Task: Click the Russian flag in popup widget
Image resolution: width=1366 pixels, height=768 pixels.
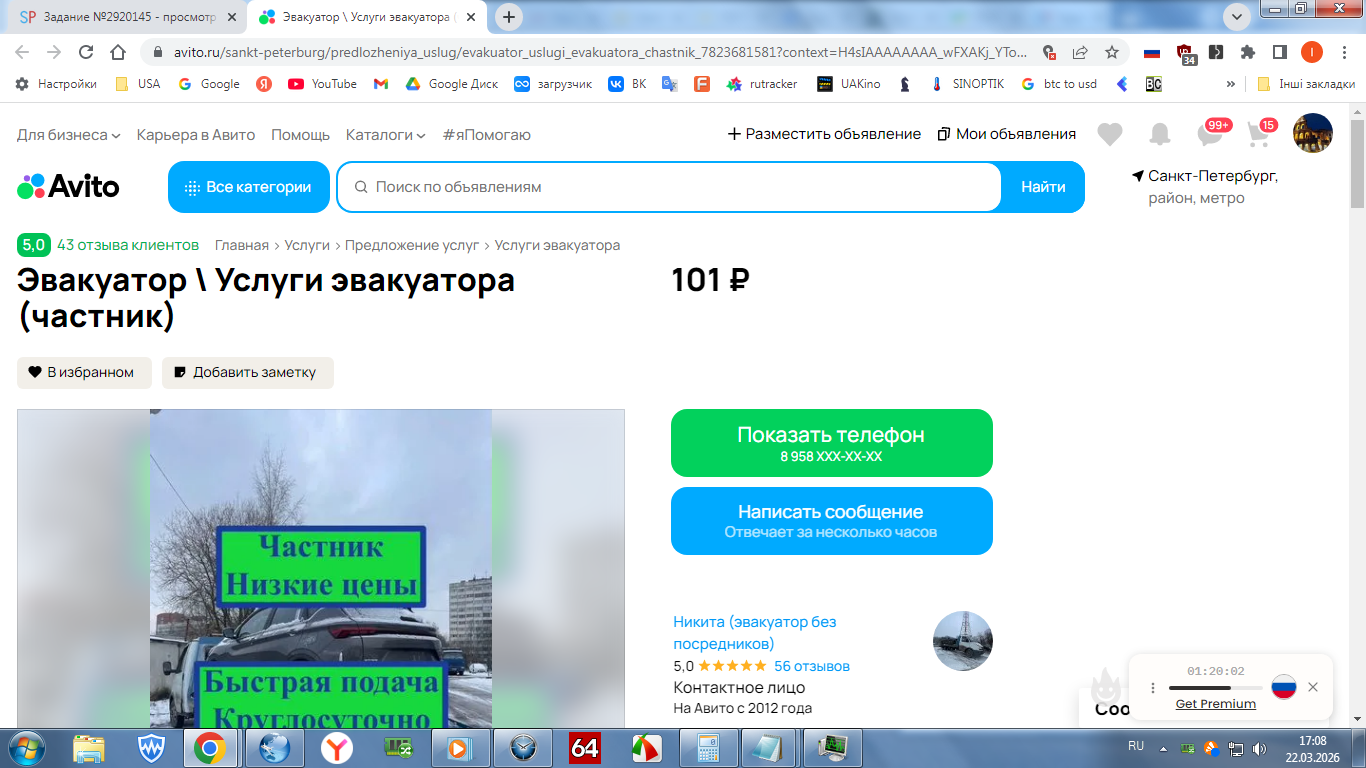Action: pyautogui.click(x=1284, y=687)
